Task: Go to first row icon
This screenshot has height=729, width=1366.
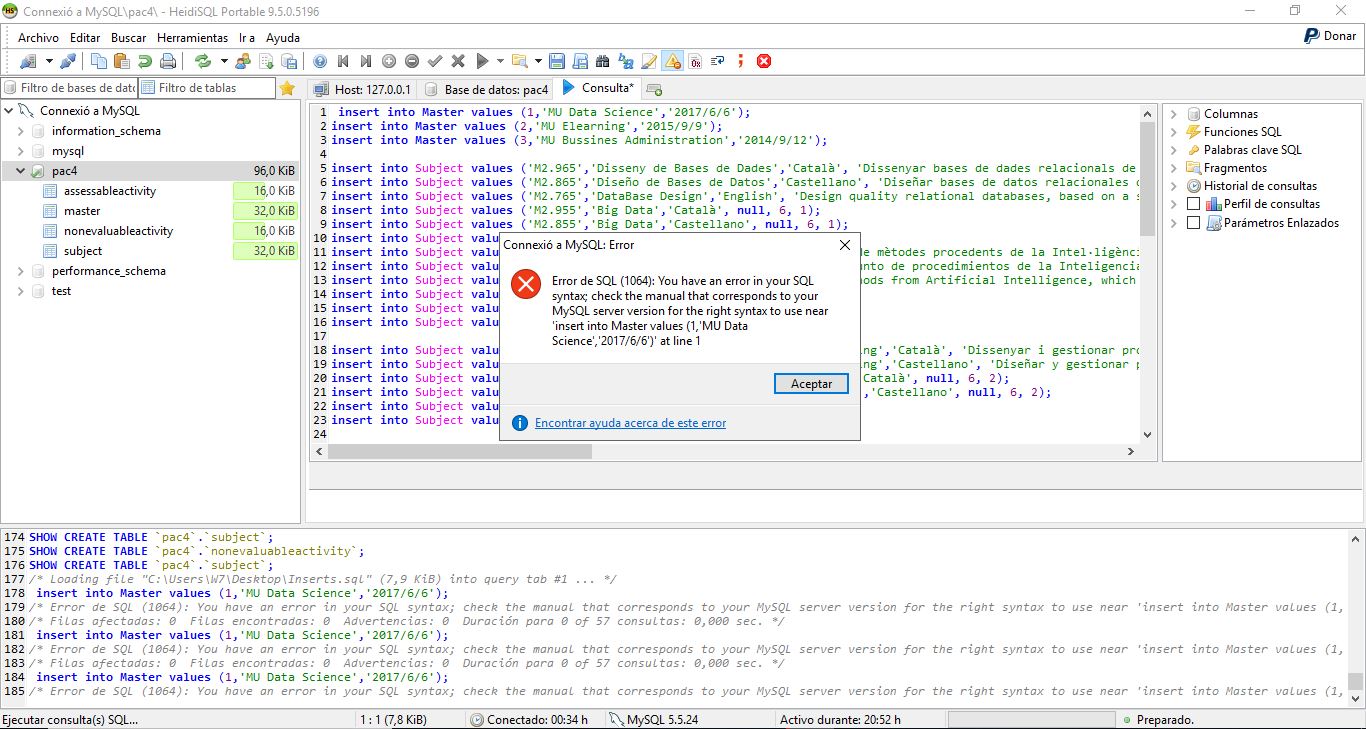Action: click(x=343, y=61)
